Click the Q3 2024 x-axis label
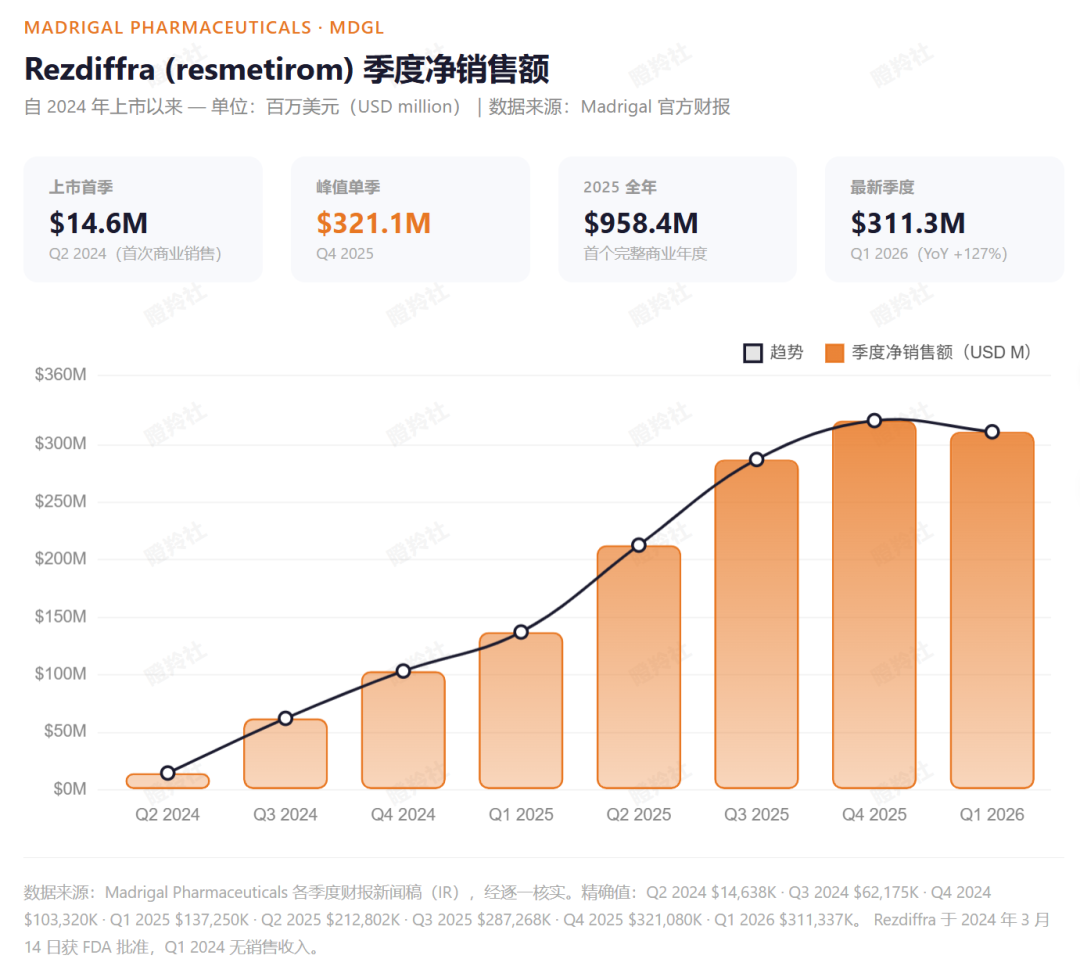The height and width of the screenshot is (966, 1080). [x=285, y=815]
